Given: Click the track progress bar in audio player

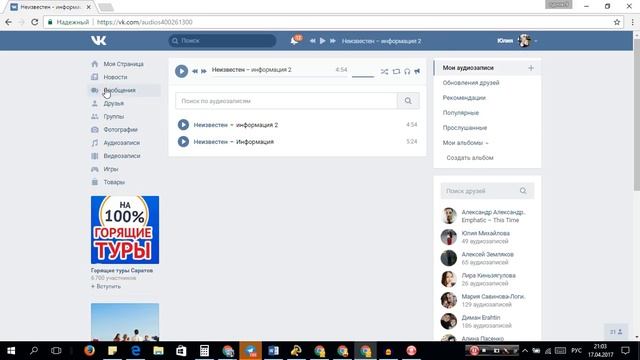Looking at the screenshot, I should (279, 76).
